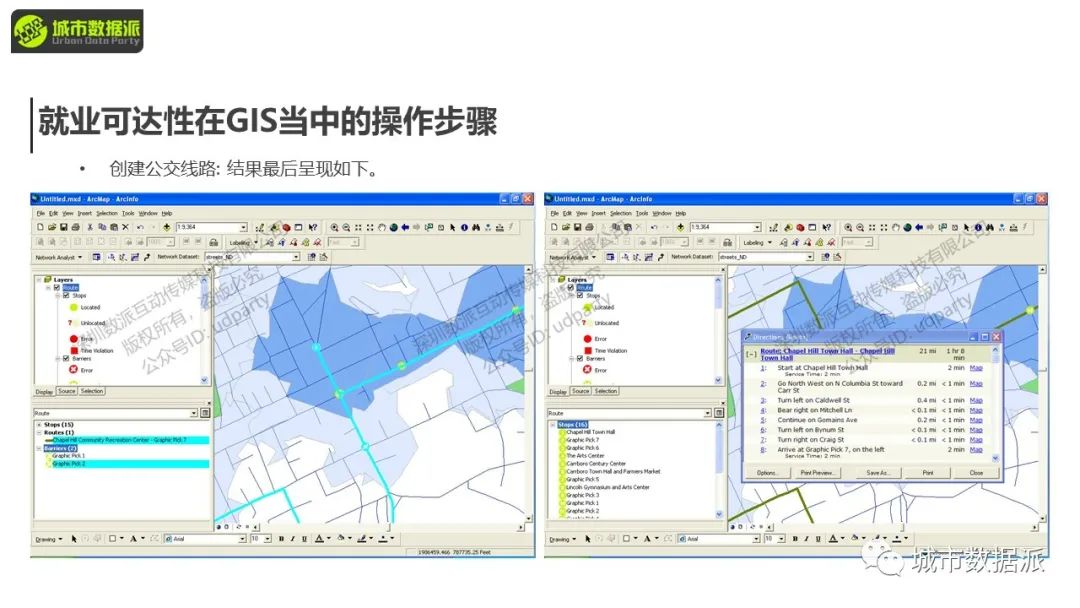Click Close button in Directions window
Image resolution: width=1080 pixels, height=608 pixels.
pos(976,473)
